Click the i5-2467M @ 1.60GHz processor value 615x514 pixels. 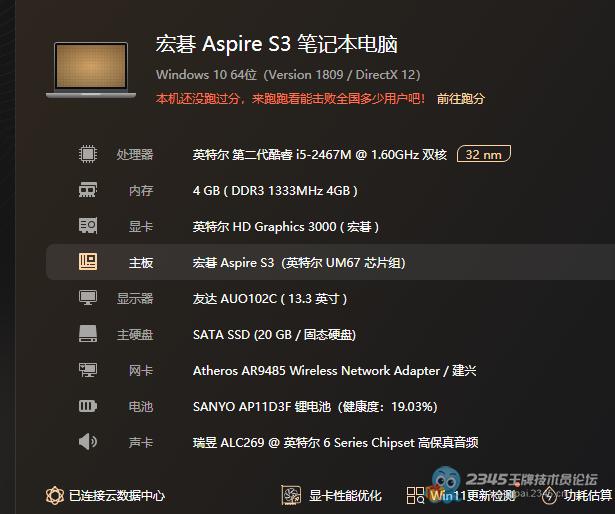coord(320,155)
